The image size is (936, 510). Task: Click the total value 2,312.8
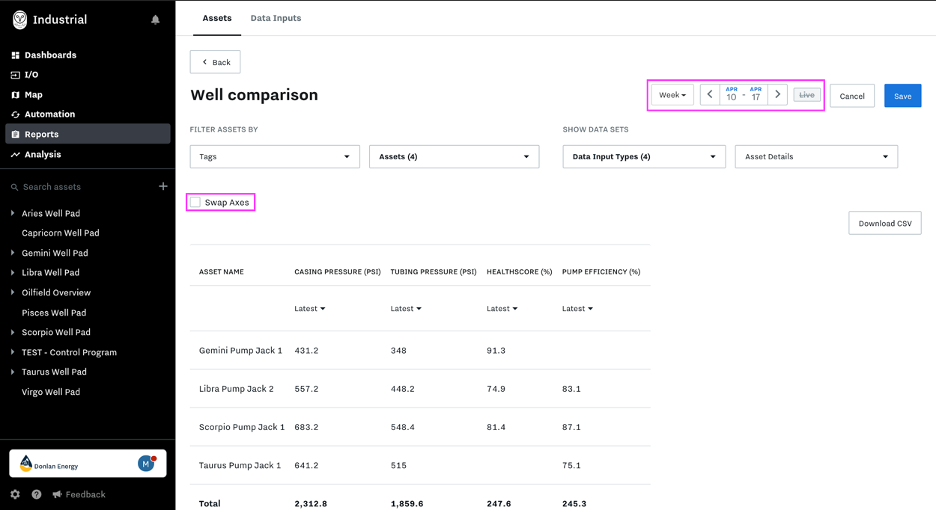coord(310,503)
